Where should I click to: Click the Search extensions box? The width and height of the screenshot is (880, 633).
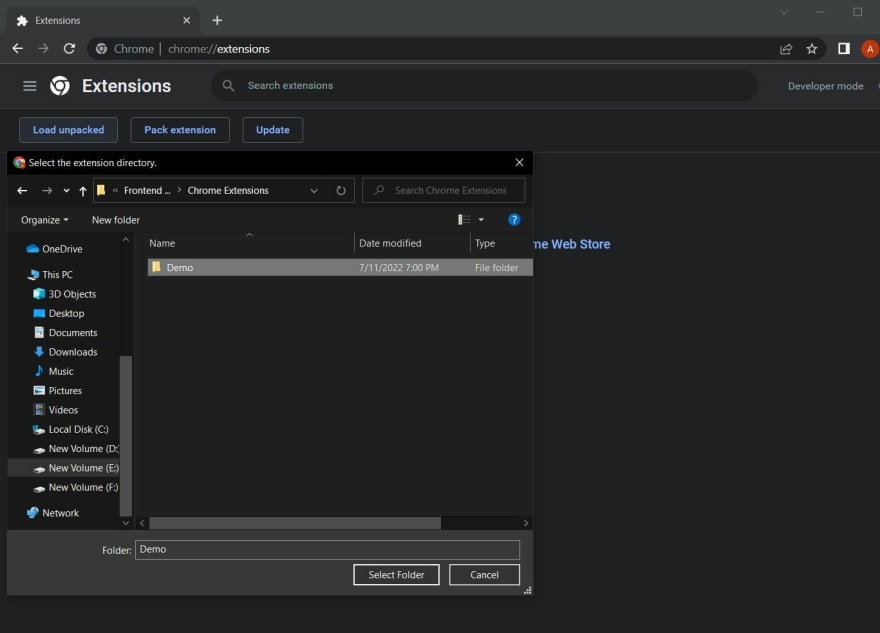tap(484, 86)
